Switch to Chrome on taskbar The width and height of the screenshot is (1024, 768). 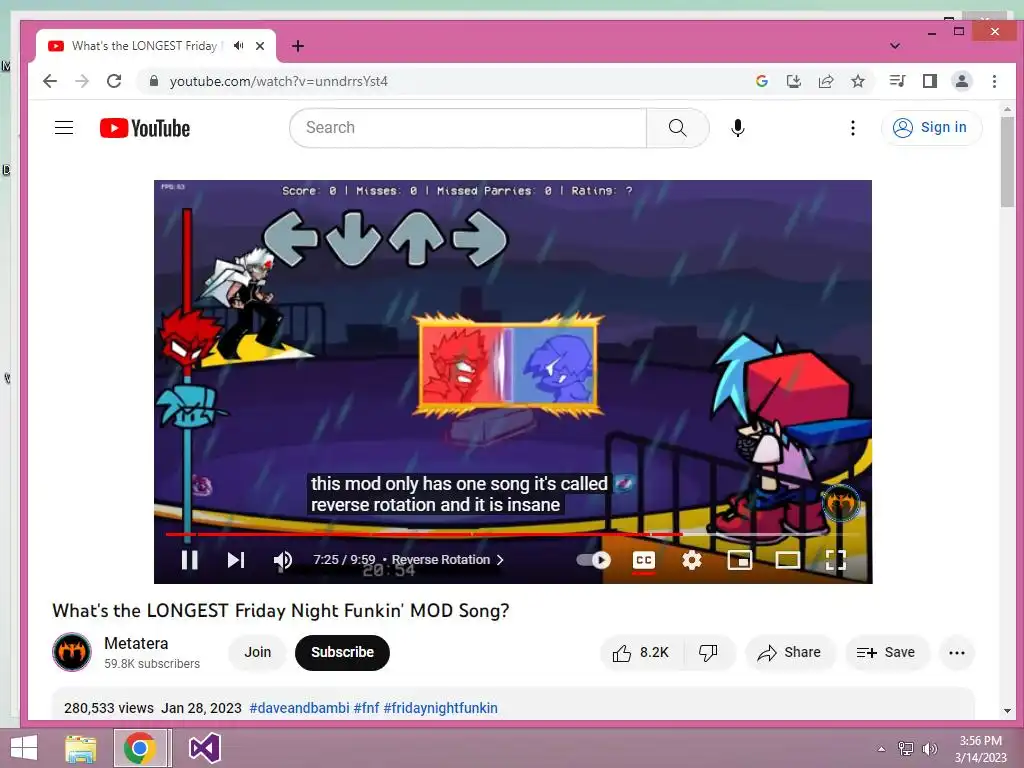pyautogui.click(x=139, y=748)
